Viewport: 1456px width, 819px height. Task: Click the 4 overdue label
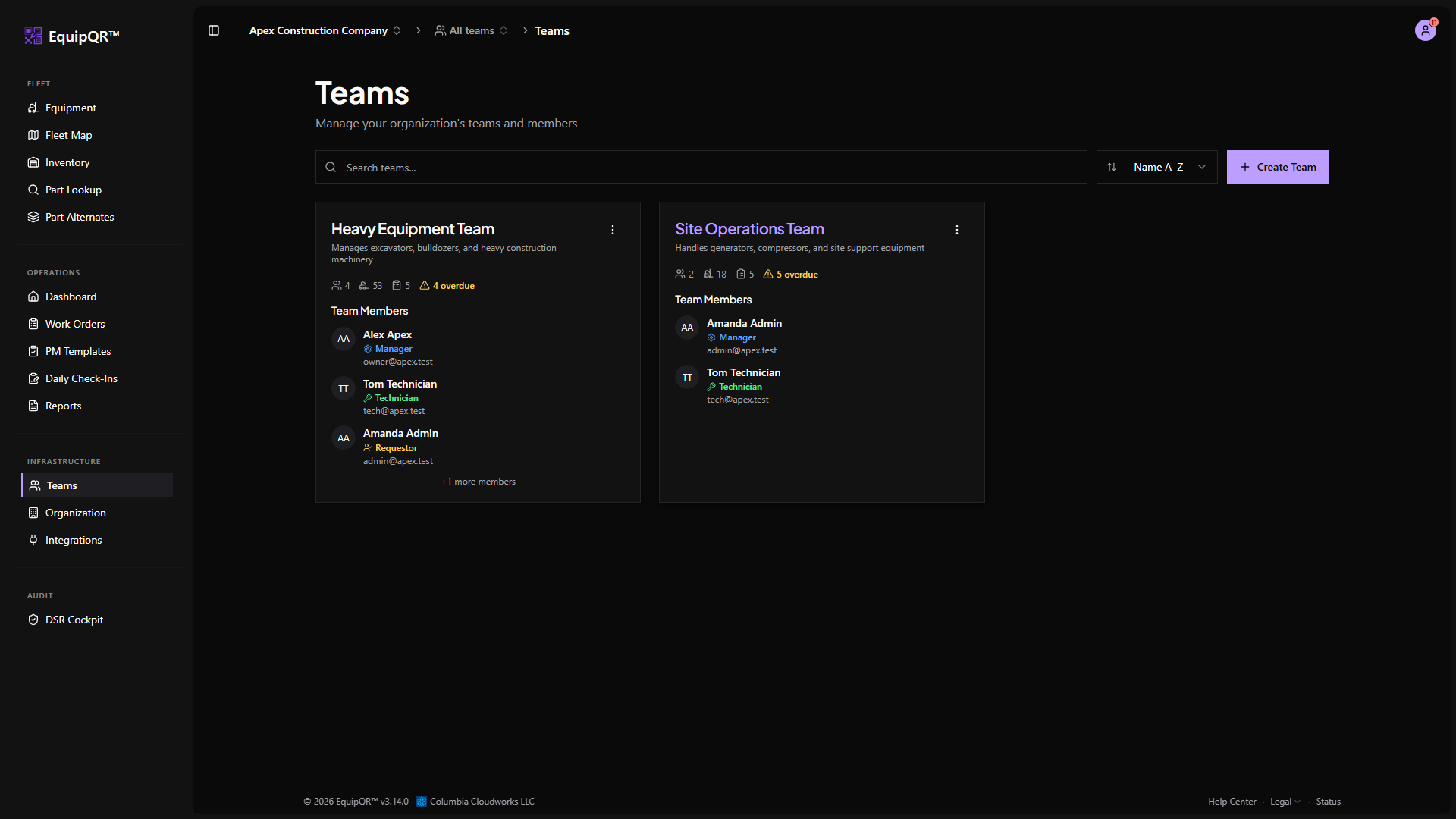pyautogui.click(x=453, y=286)
